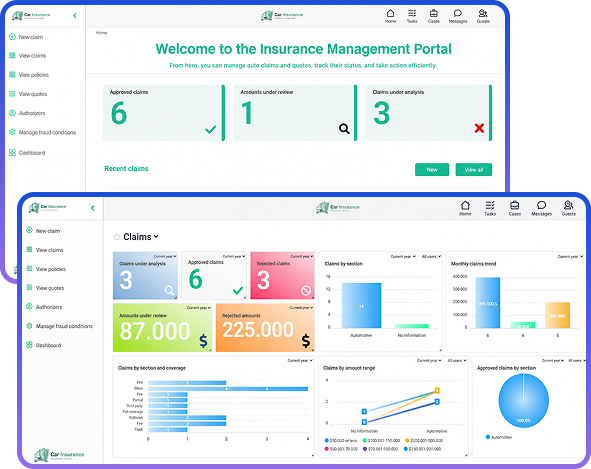Toggle the $200.001-500.000 legend entry
Screen dimensions: 591x469
tap(424, 440)
